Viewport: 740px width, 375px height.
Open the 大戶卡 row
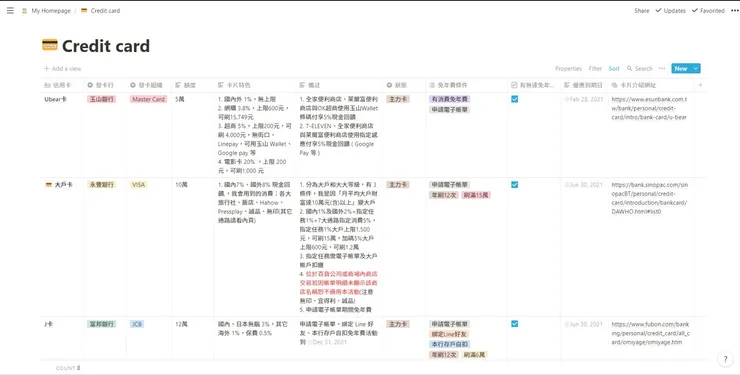pos(63,184)
